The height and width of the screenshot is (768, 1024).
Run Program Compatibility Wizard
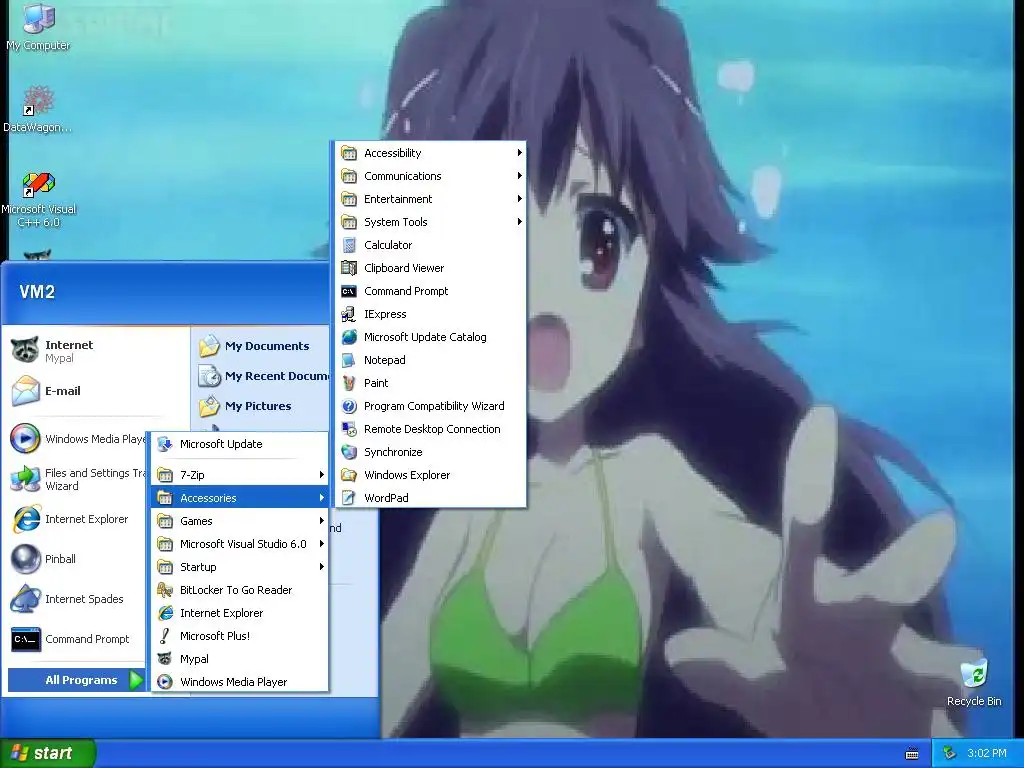tap(430, 406)
